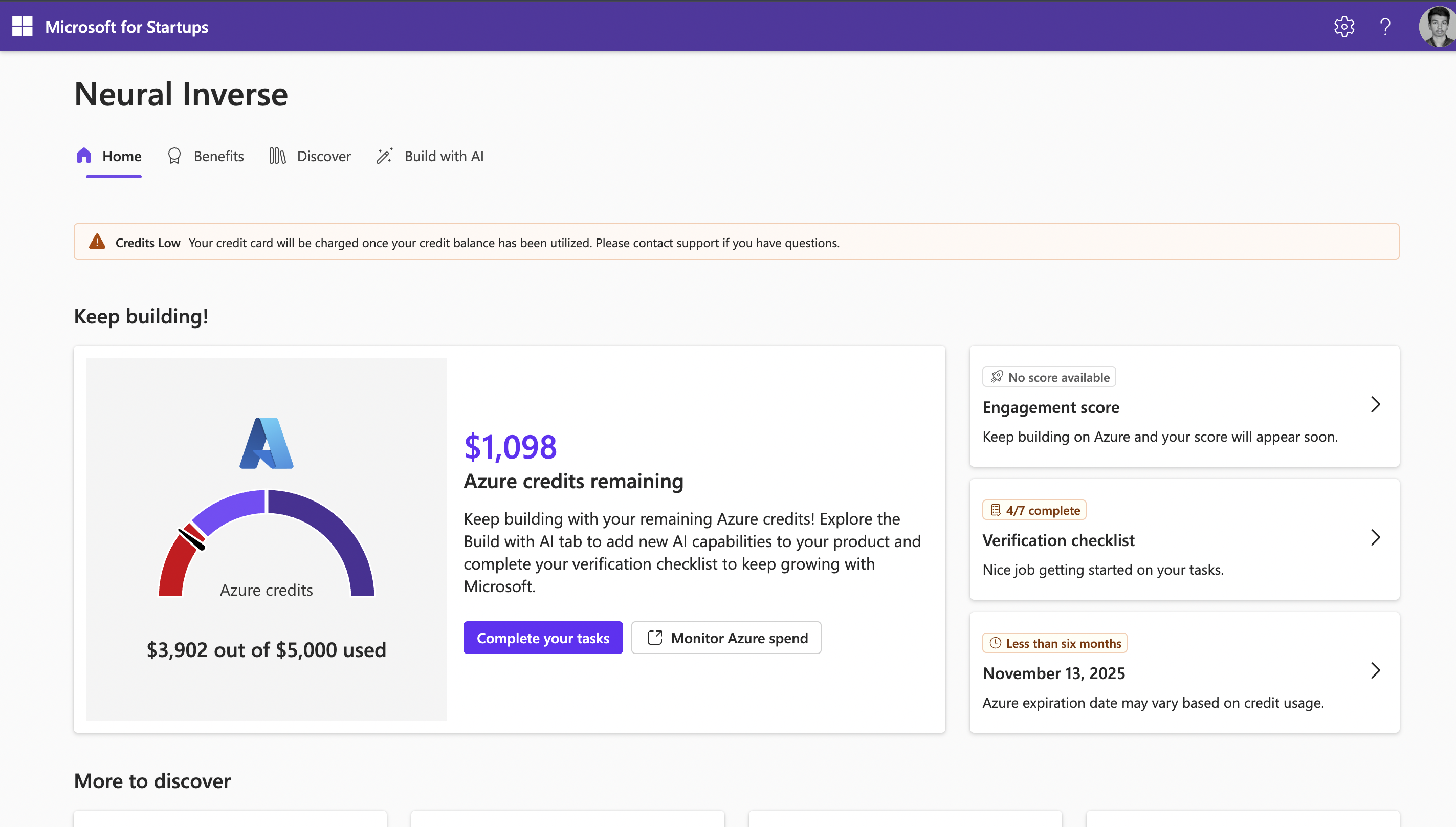Open the Build with AI tab
1456x827 pixels.
(430, 156)
